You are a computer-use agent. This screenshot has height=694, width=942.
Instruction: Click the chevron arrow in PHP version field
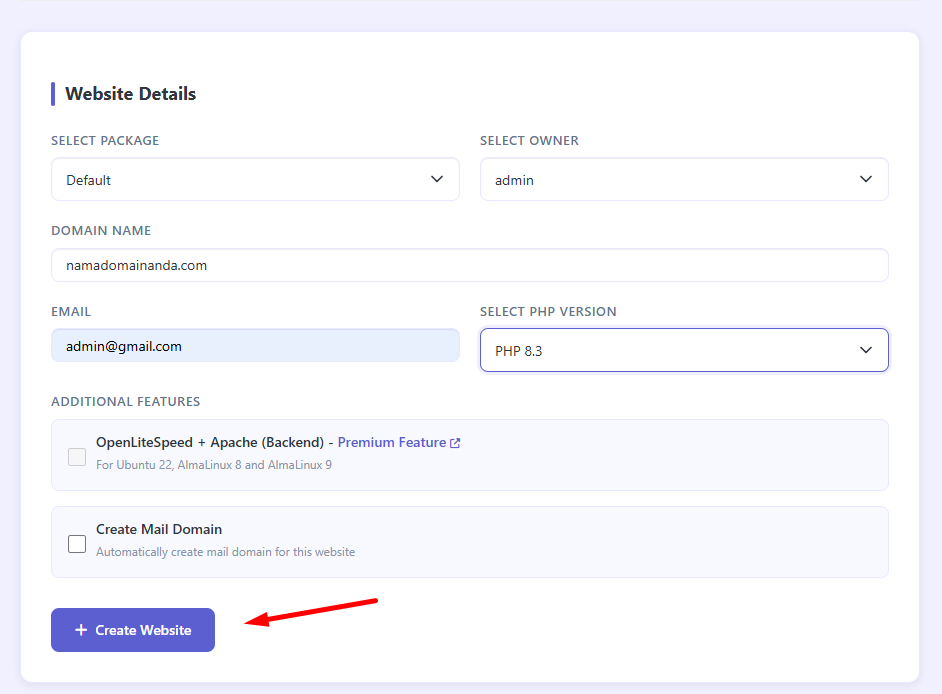866,350
